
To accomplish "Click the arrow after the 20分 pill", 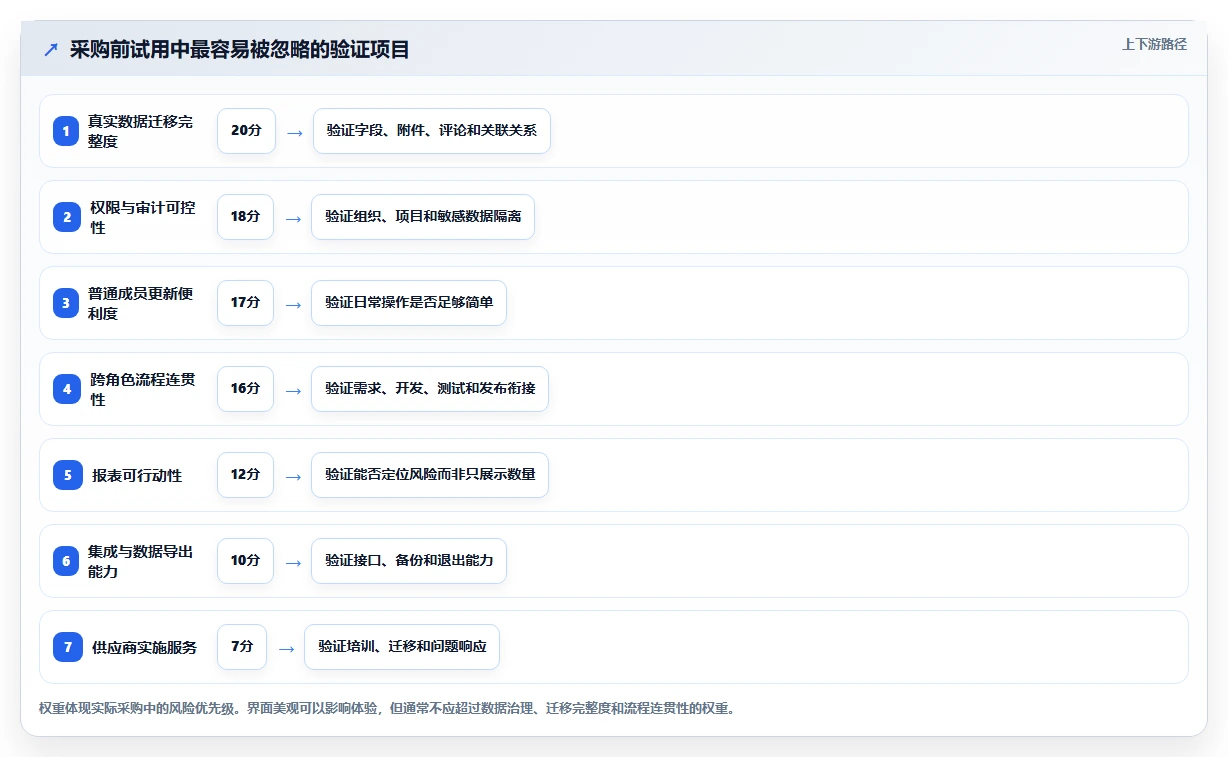I will tap(294, 132).
